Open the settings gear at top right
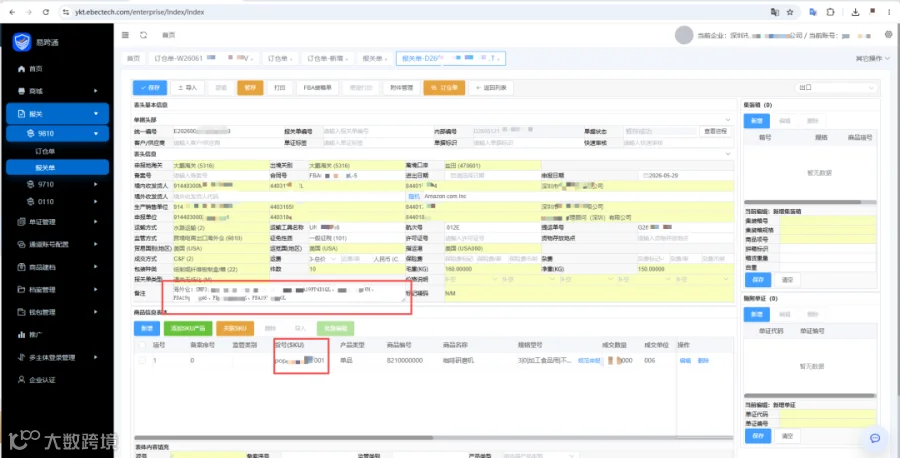The image size is (900, 458). click(889, 35)
